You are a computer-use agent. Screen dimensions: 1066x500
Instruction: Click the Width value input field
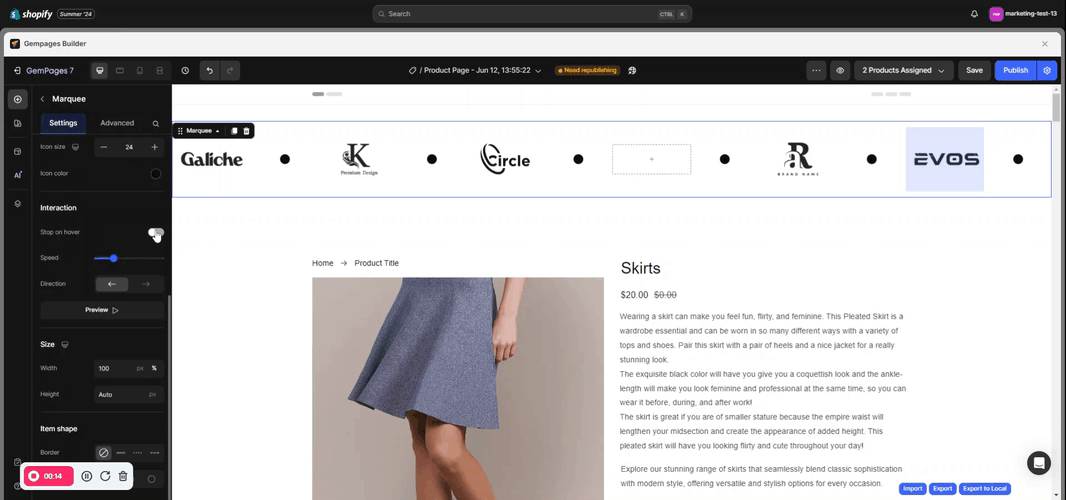114,368
